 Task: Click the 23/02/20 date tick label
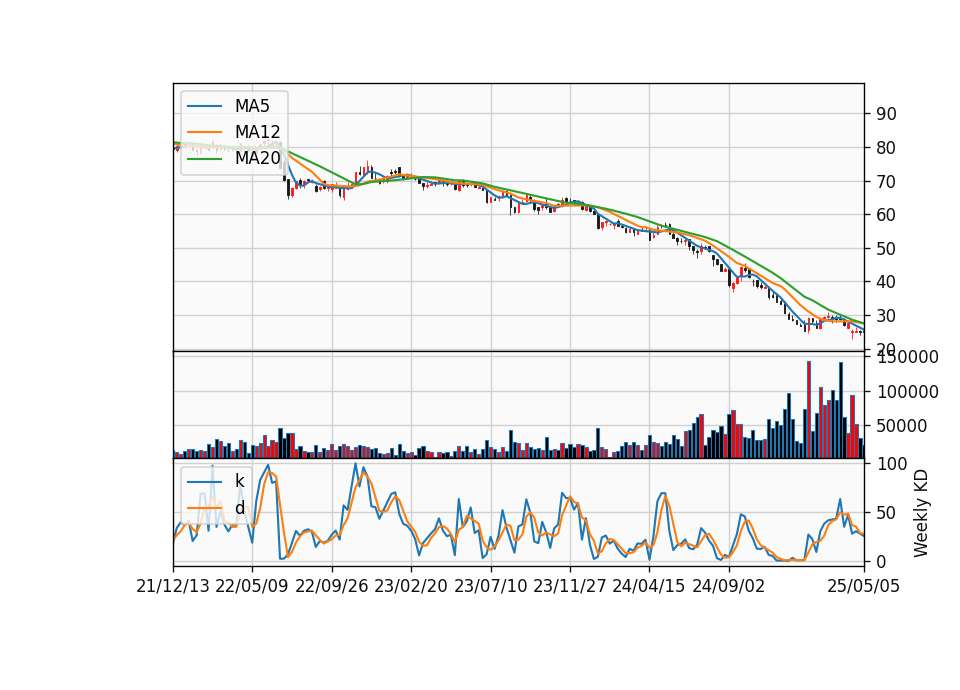411,586
